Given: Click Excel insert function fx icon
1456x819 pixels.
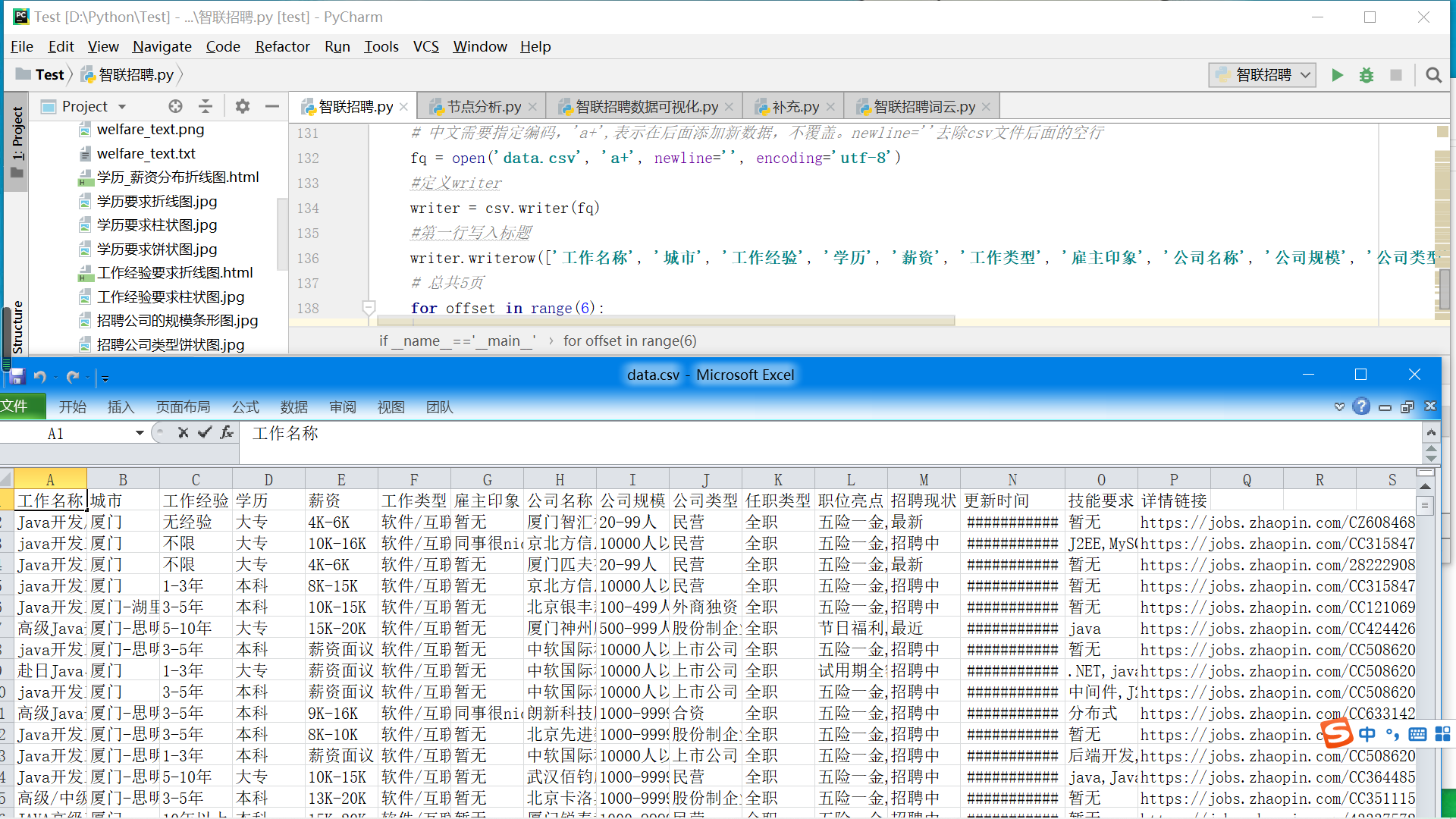Looking at the screenshot, I should tap(226, 432).
